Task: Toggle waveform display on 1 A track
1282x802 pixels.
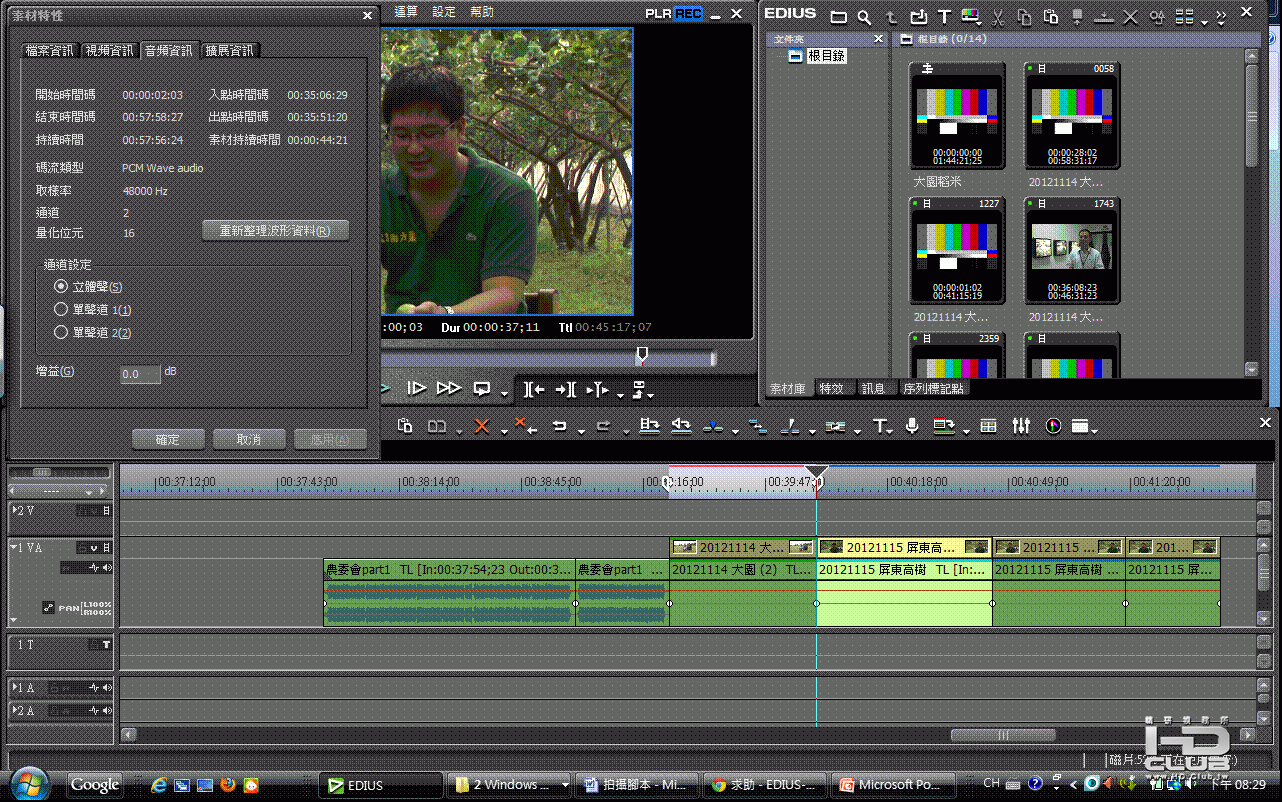Action: coord(95,688)
